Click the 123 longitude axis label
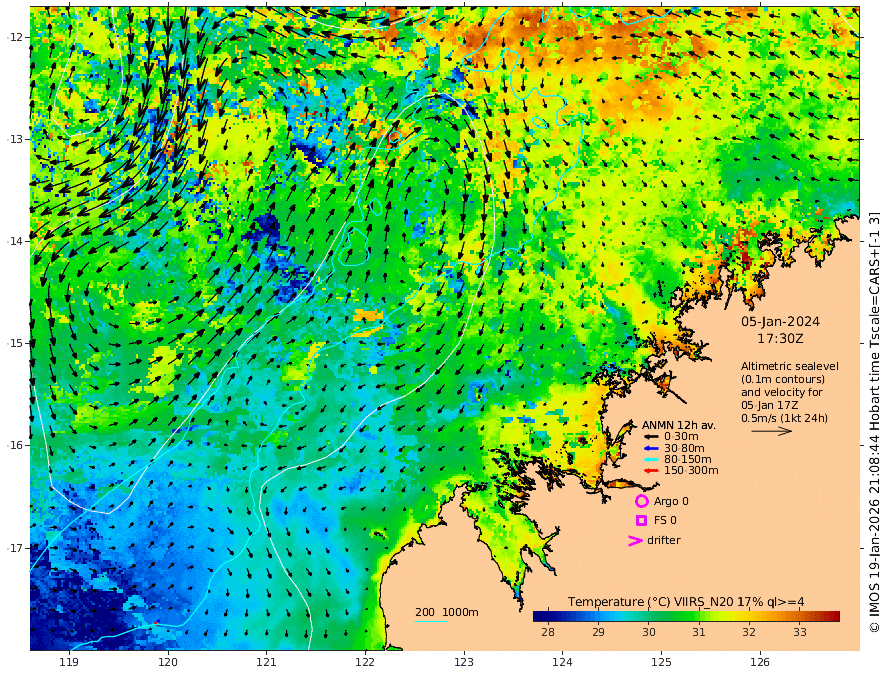Viewport: 880px width, 680px height. pyautogui.click(x=464, y=663)
